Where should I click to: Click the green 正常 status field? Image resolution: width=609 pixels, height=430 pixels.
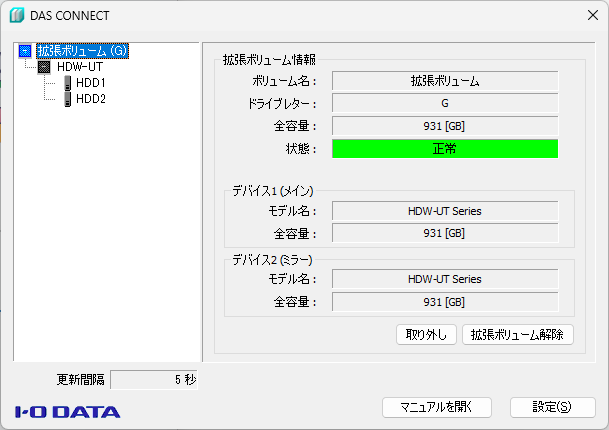[x=445, y=149]
